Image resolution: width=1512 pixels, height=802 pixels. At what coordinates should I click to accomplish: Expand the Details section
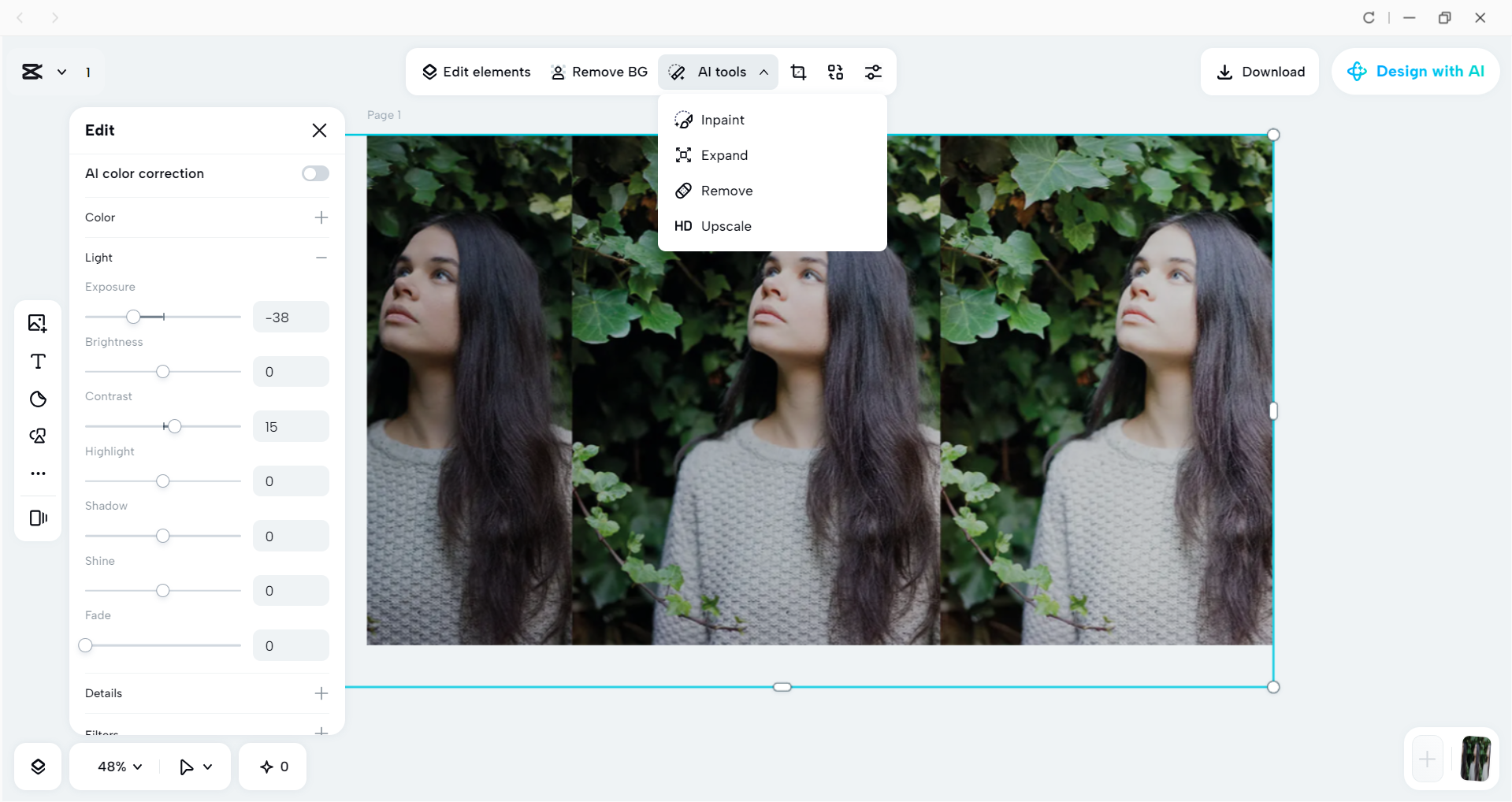(x=321, y=693)
